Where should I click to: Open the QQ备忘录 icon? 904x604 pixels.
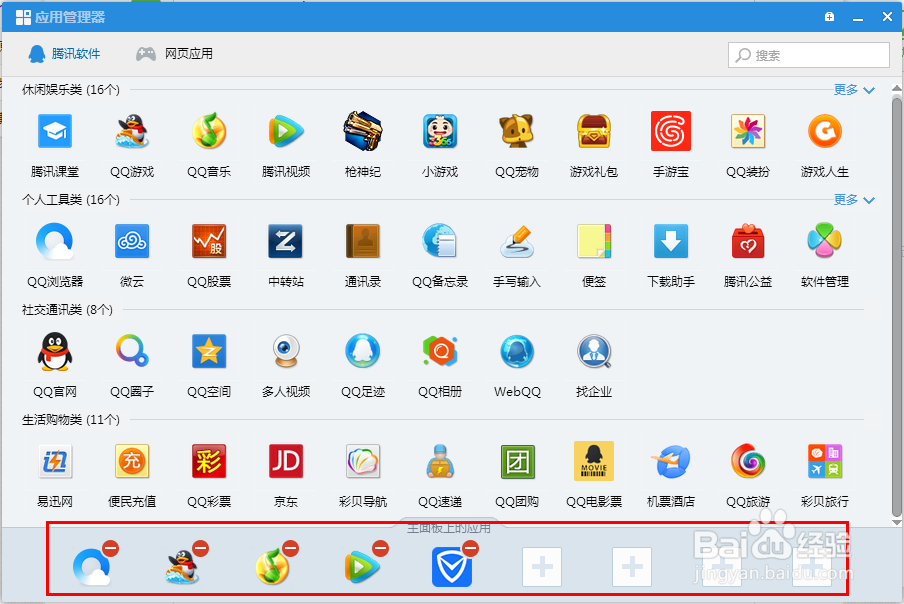pyautogui.click(x=440, y=241)
